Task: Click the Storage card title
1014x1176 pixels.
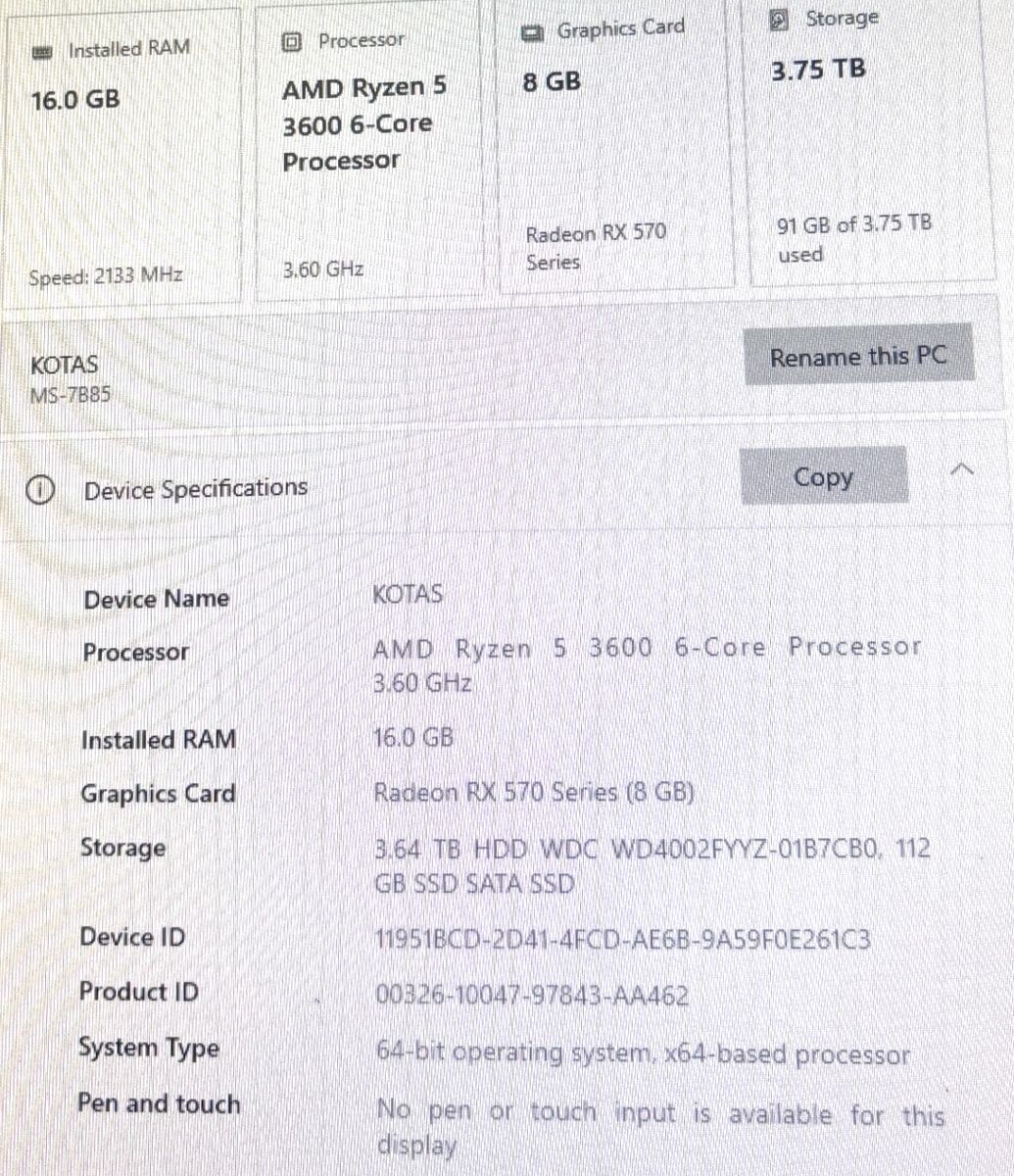Action: (x=843, y=19)
